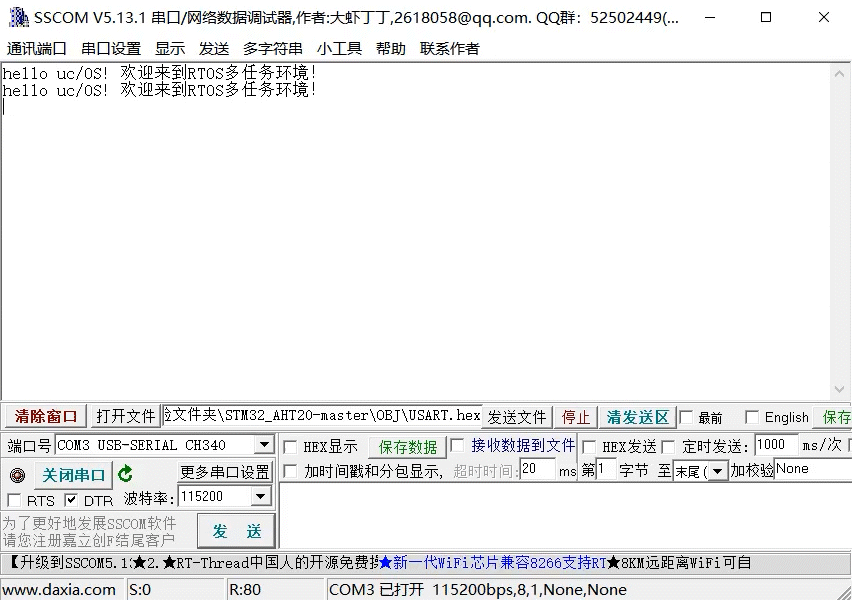Open the 波特率 115200 dropdown
The height and width of the screenshot is (600, 852).
[x=263, y=496]
